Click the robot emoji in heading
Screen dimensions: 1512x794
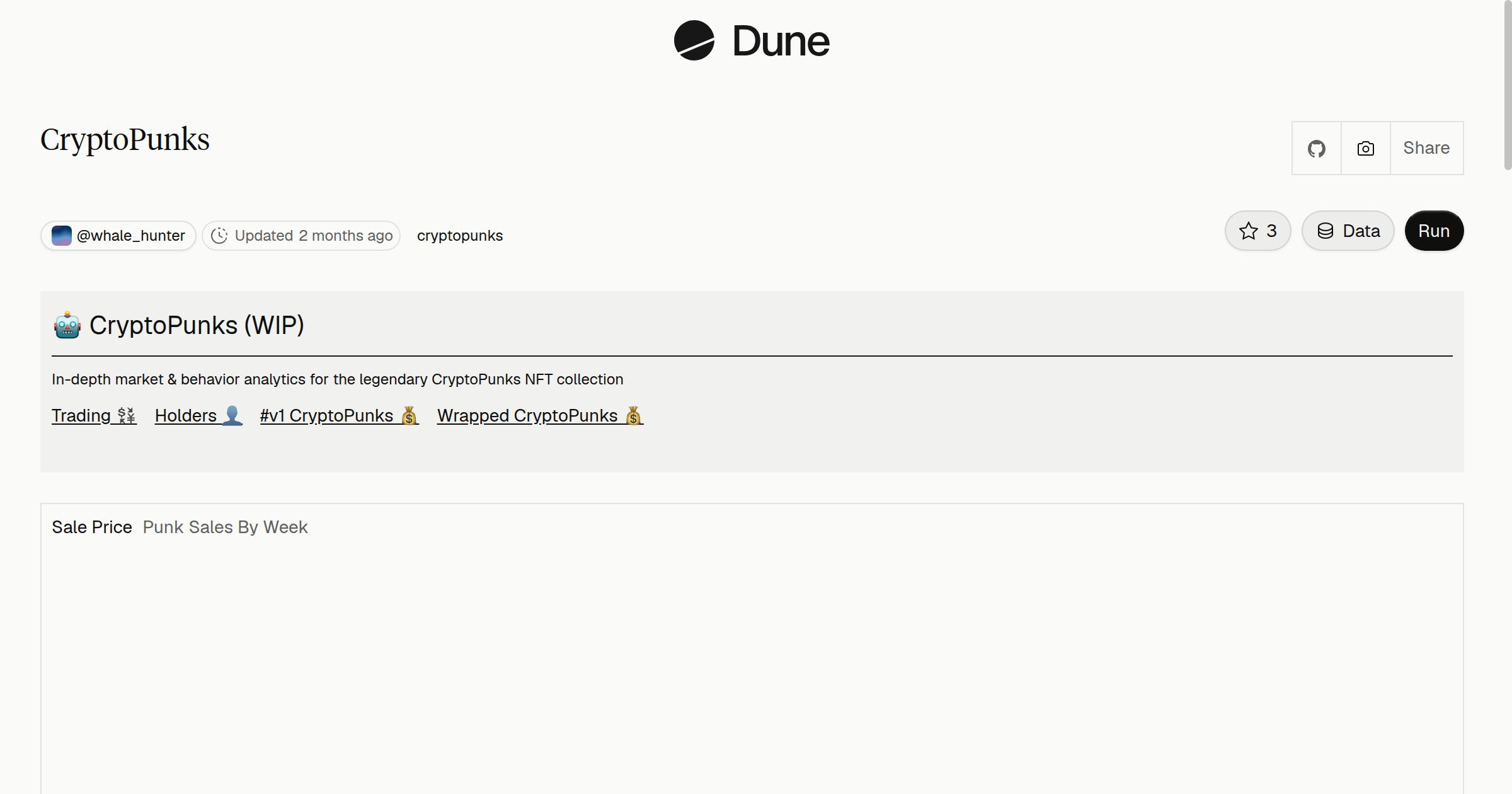[x=67, y=326]
